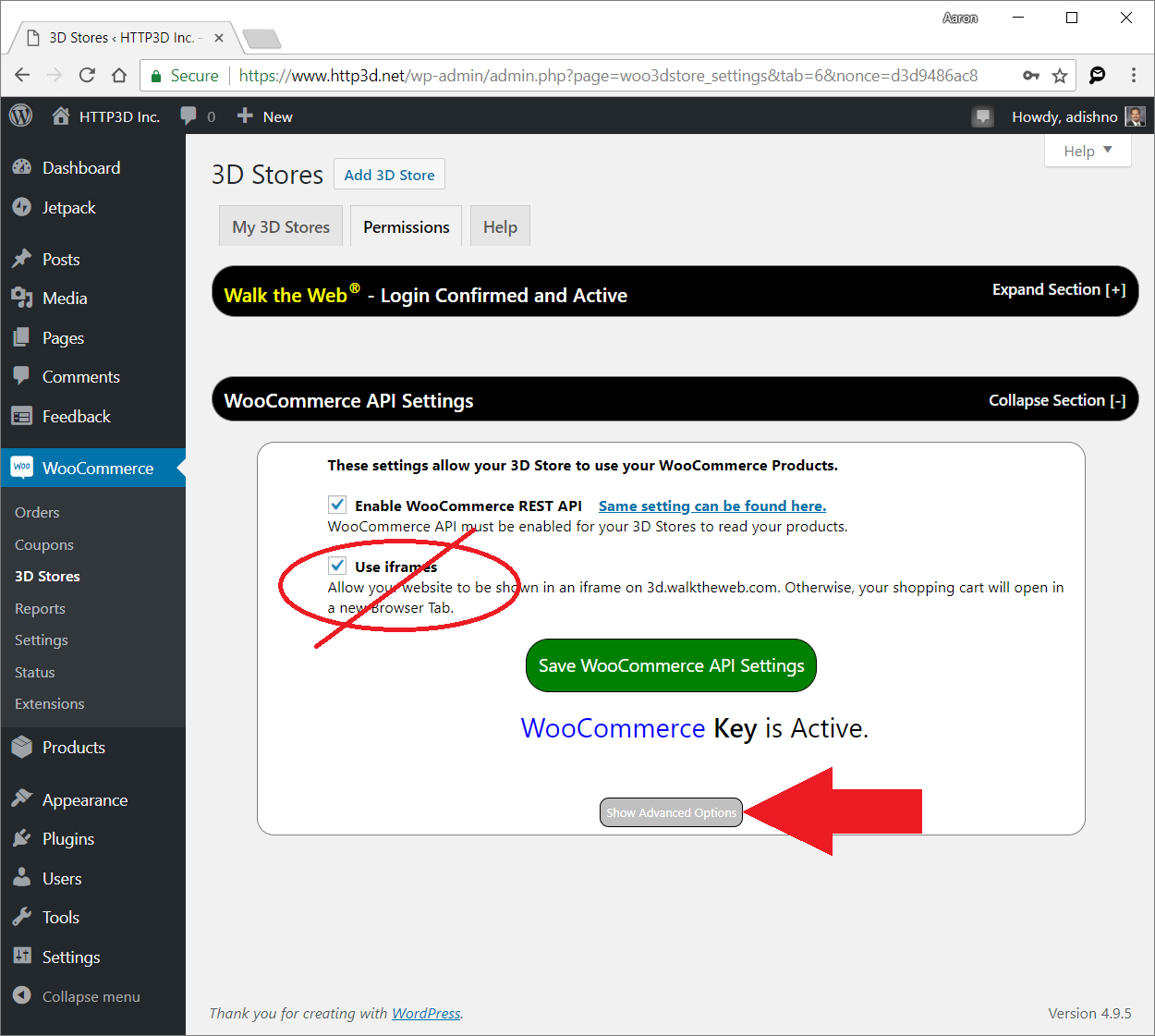1155x1036 pixels.
Task: Open adishno user avatar
Action: [x=1135, y=116]
